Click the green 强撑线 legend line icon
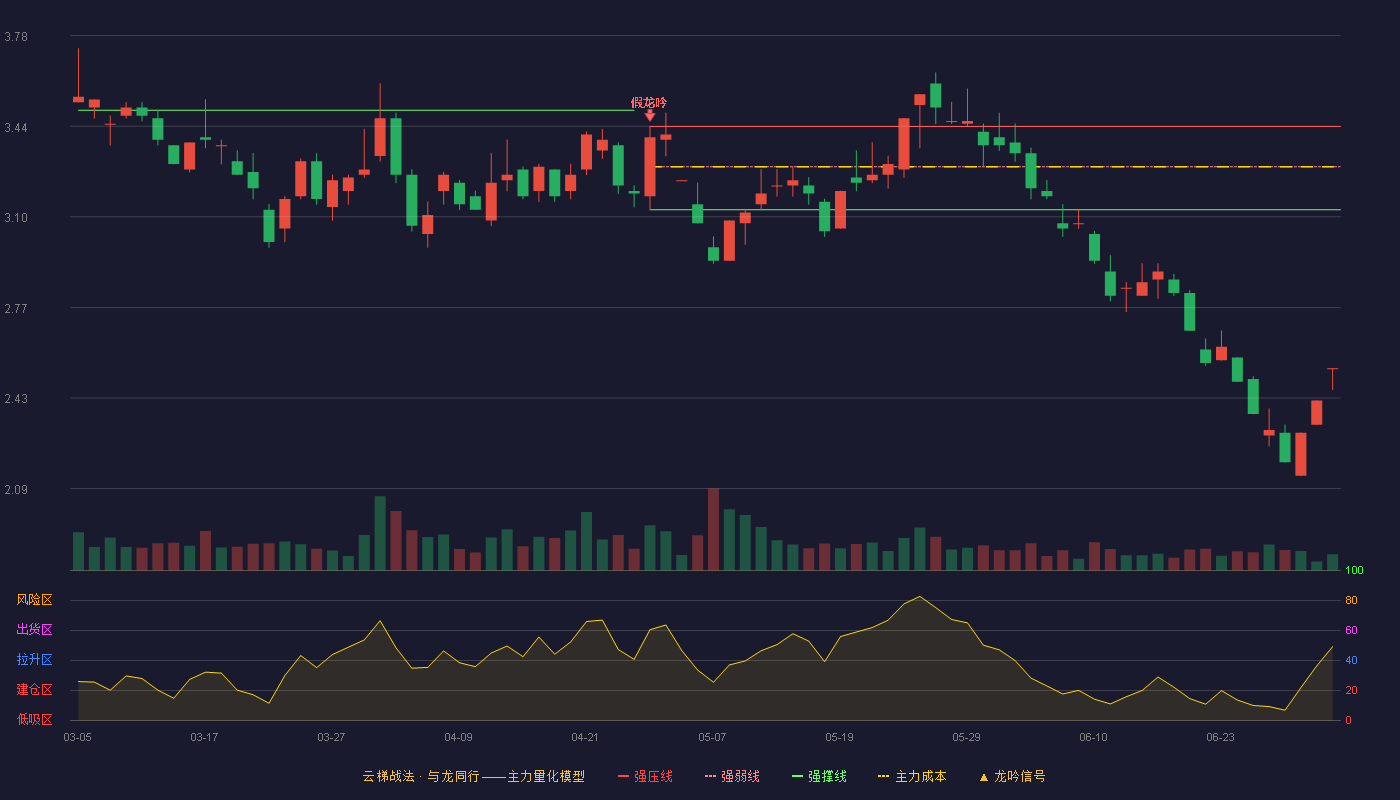The height and width of the screenshot is (800, 1400). tap(798, 776)
